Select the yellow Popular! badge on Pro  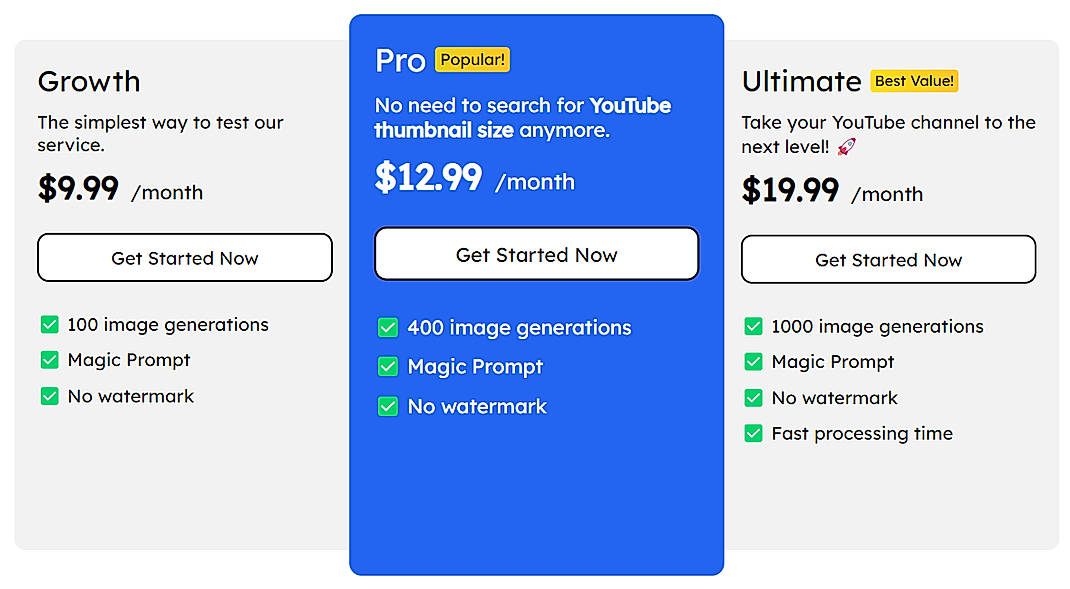click(472, 59)
